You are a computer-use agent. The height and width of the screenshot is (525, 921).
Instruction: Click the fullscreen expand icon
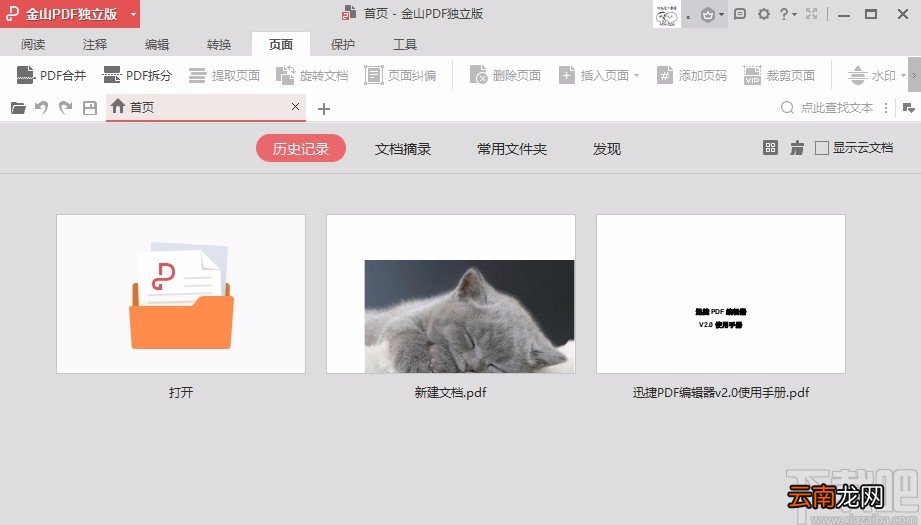click(812, 14)
